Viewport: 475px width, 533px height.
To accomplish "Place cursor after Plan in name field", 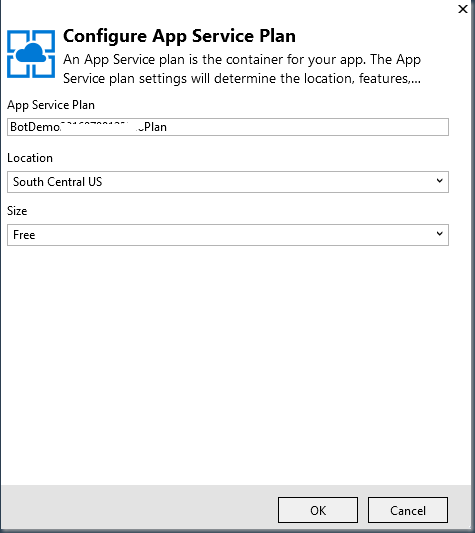I will pyautogui.click(x=167, y=127).
